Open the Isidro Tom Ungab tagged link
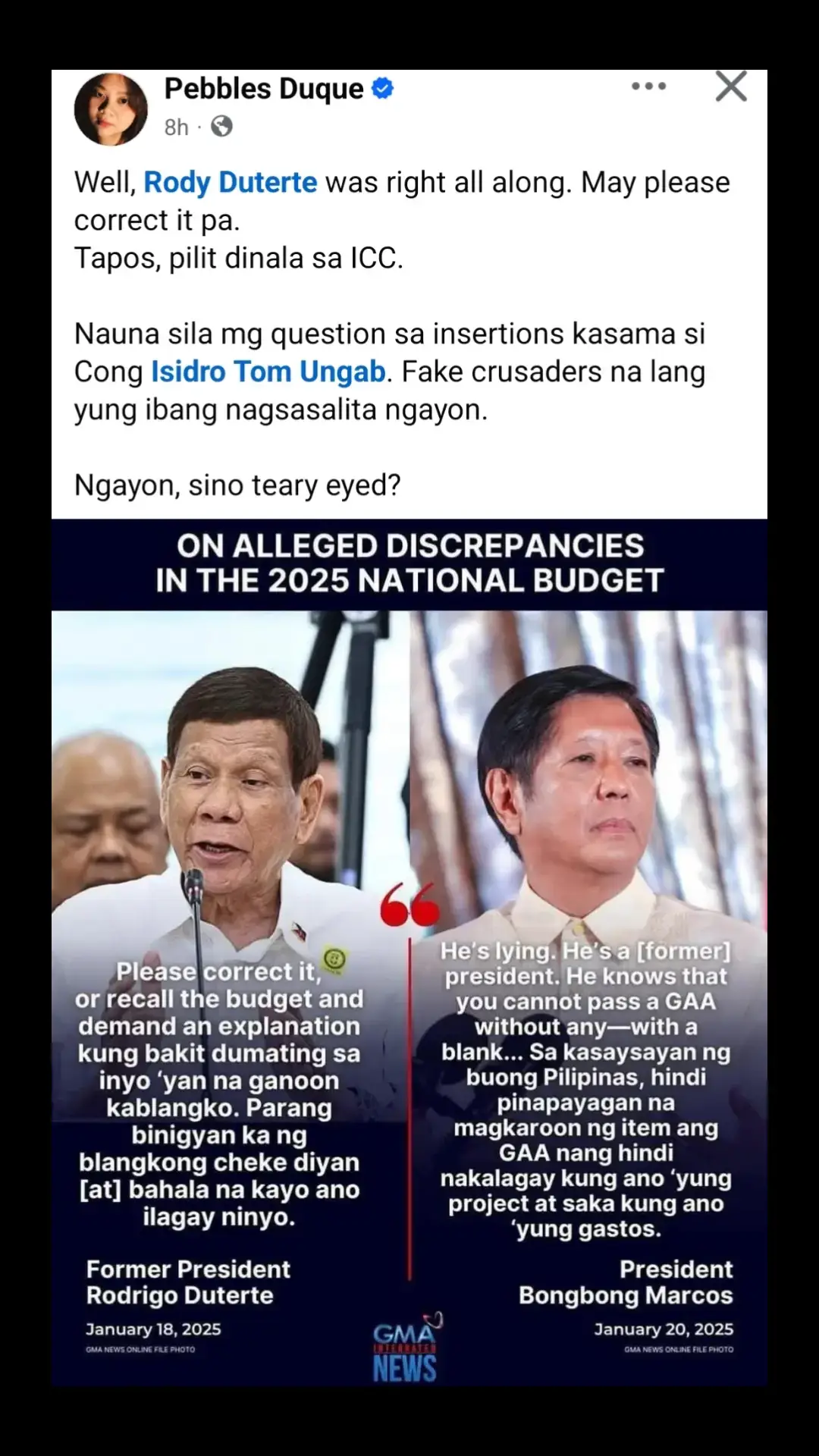The width and height of the screenshot is (819, 1456). click(x=268, y=372)
